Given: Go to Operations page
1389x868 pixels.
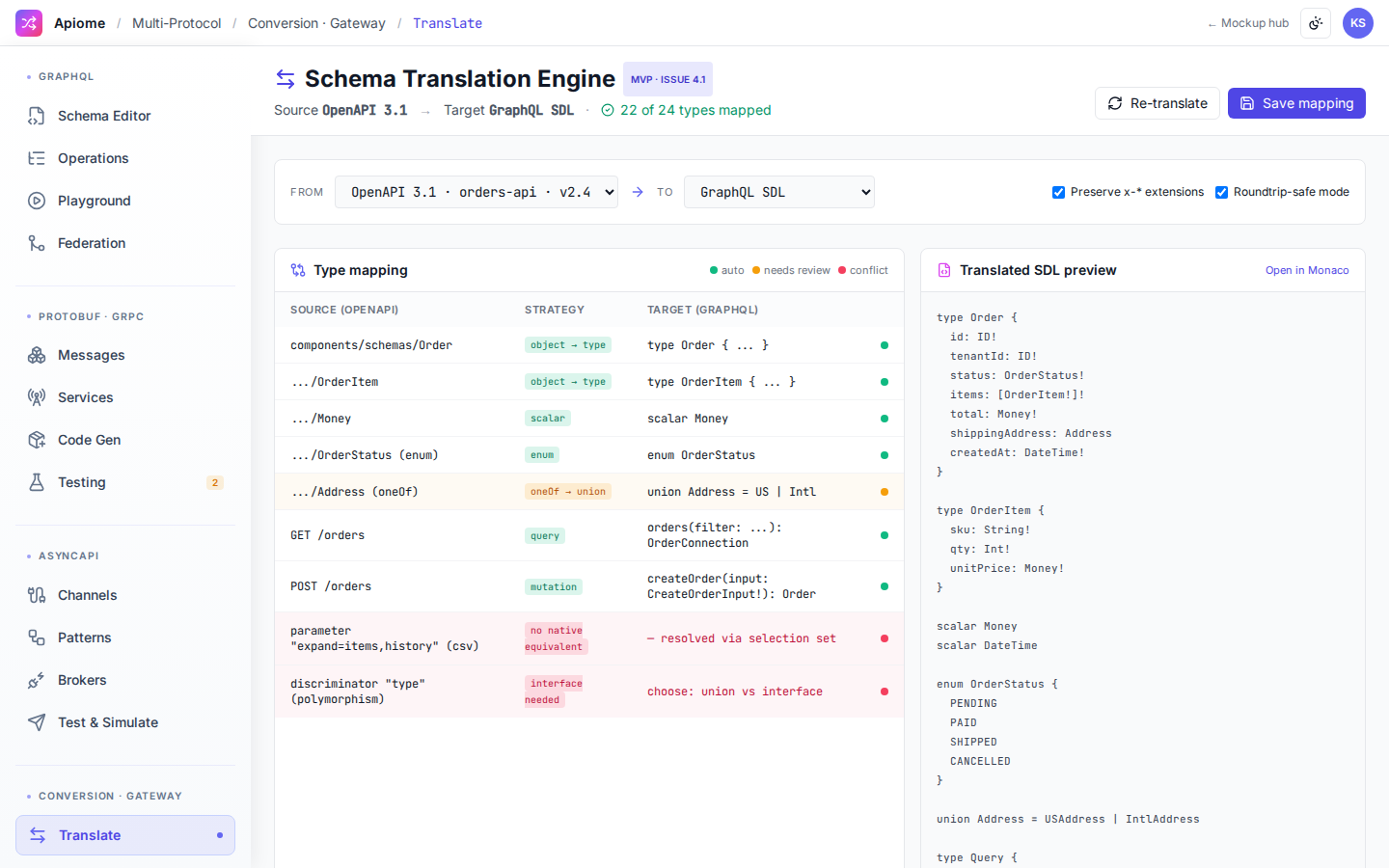Looking at the screenshot, I should coord(125,158).
